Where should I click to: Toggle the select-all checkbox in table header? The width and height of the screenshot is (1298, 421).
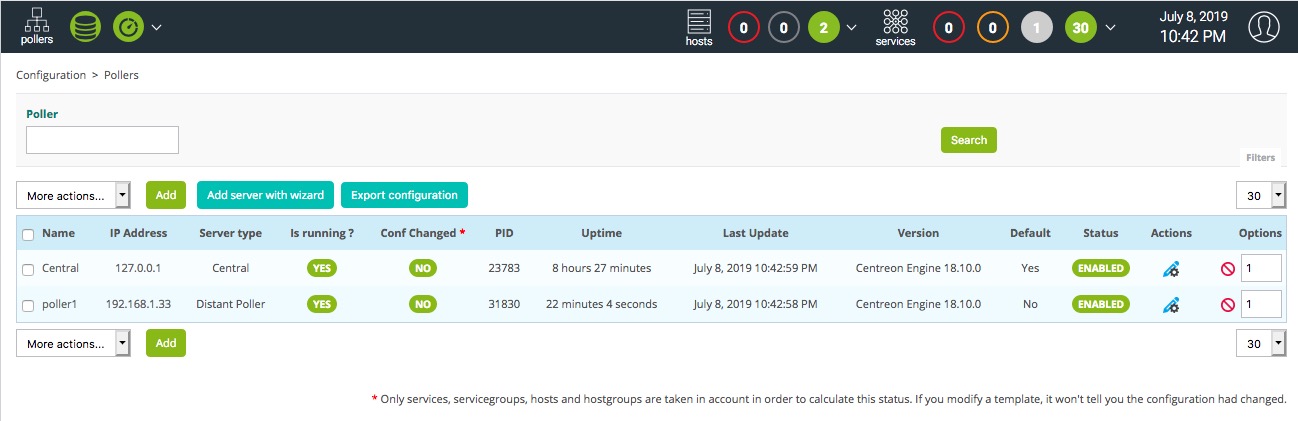pyautogui.click(x=28, y=234)
